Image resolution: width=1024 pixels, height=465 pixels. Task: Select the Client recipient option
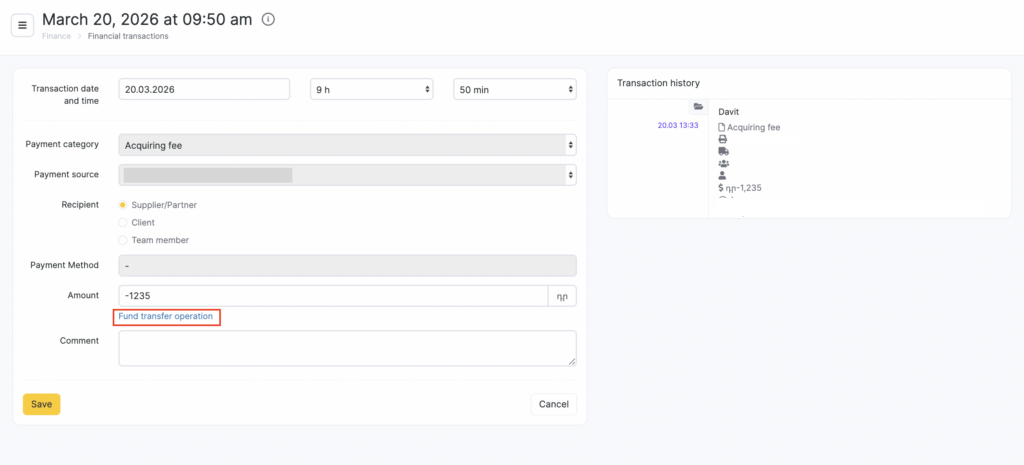tap(123, 222)
